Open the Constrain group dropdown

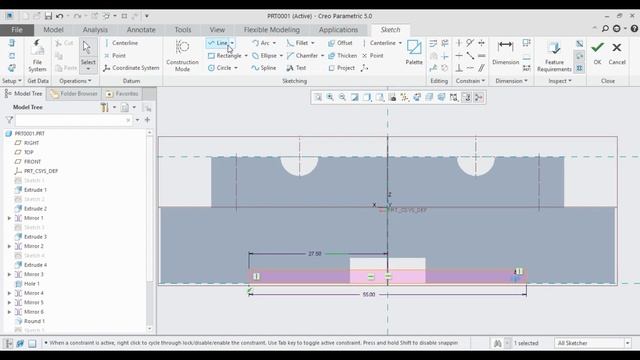click(x=470, y=81)
